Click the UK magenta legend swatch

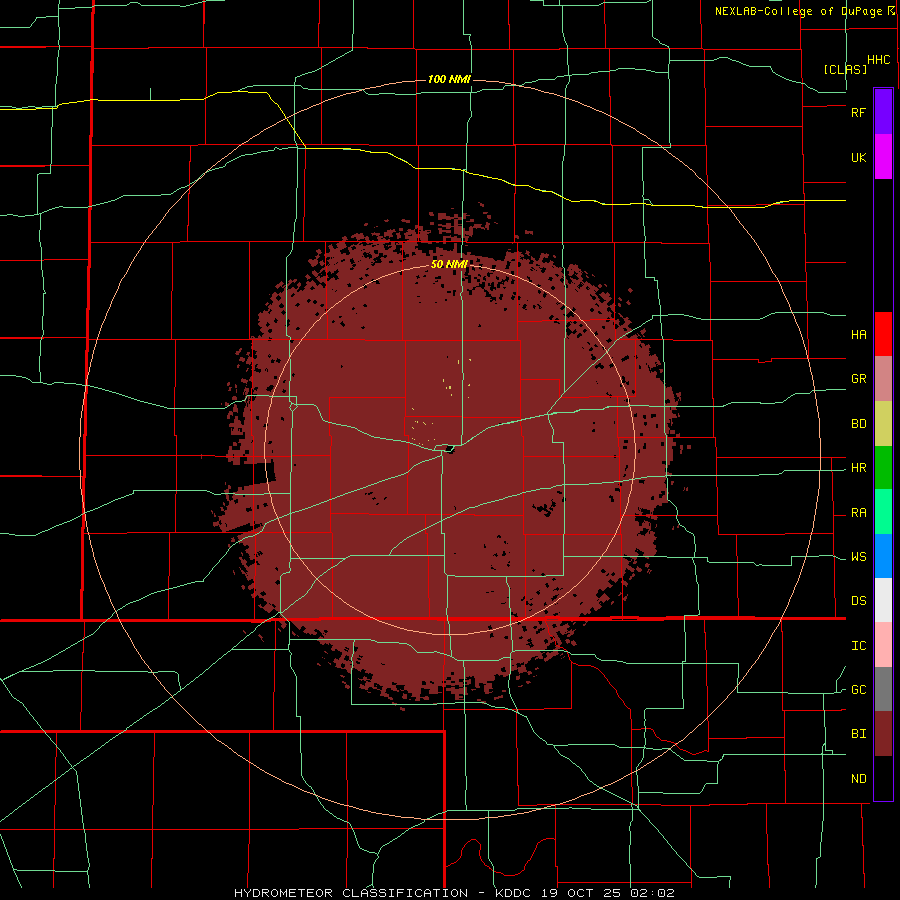tap(883, 157)
